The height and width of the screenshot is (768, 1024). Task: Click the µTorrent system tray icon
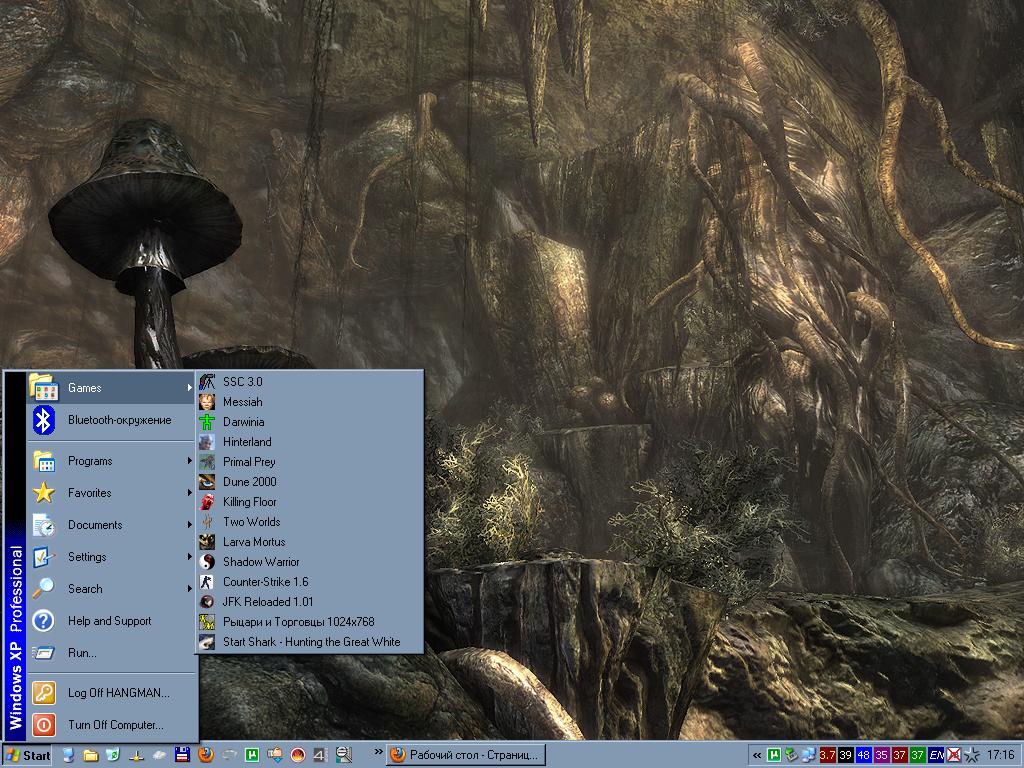tap(774, 755)
